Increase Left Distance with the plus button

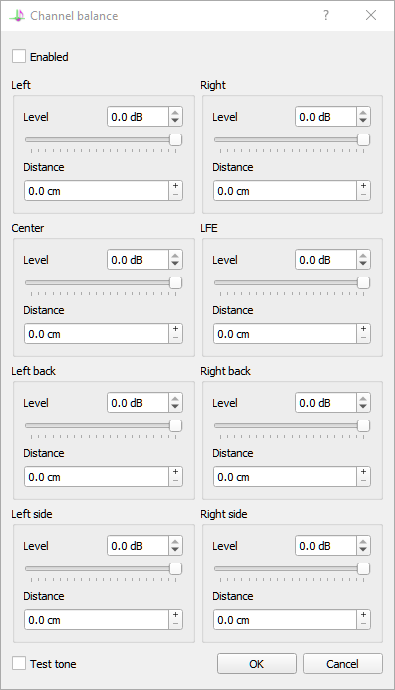coord(175,186)
